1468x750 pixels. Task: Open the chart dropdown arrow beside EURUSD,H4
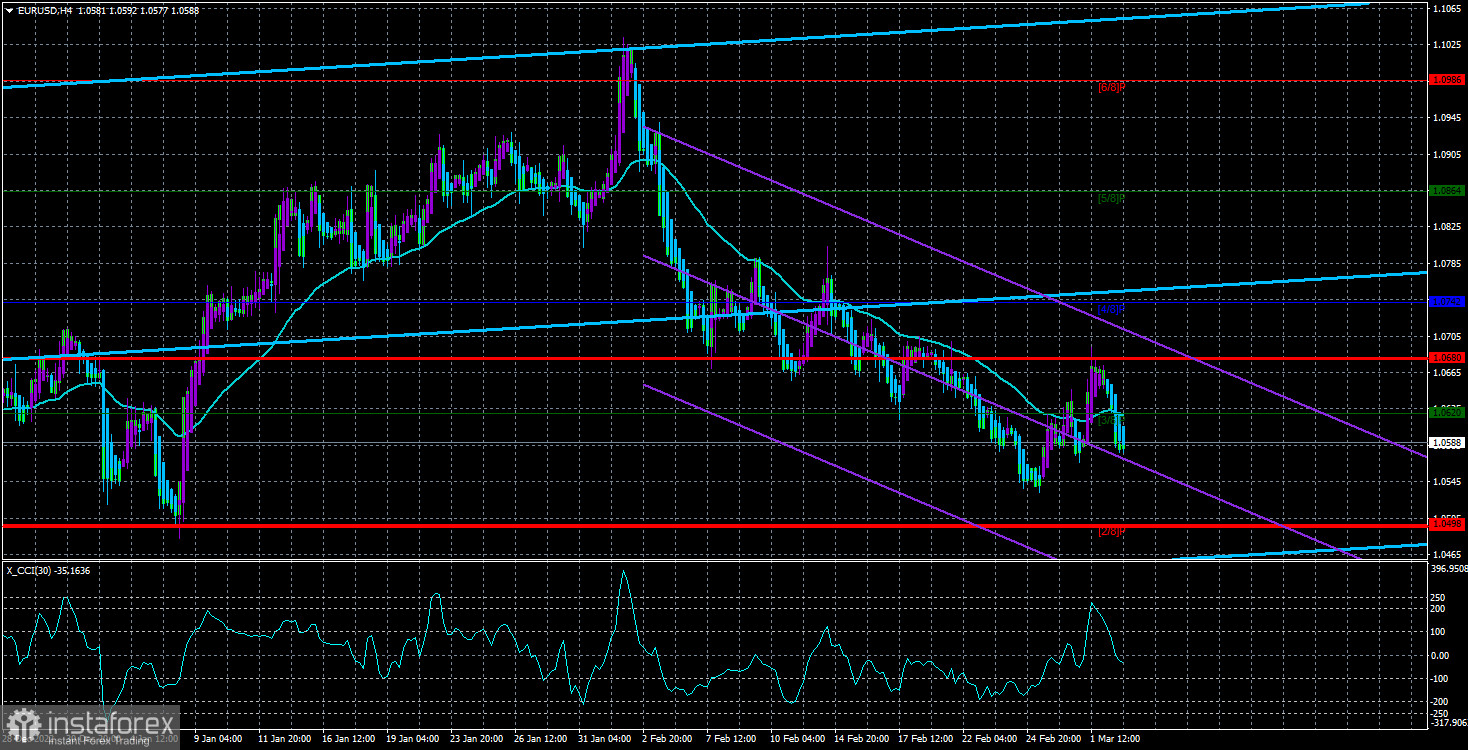[x=8, y=10]
